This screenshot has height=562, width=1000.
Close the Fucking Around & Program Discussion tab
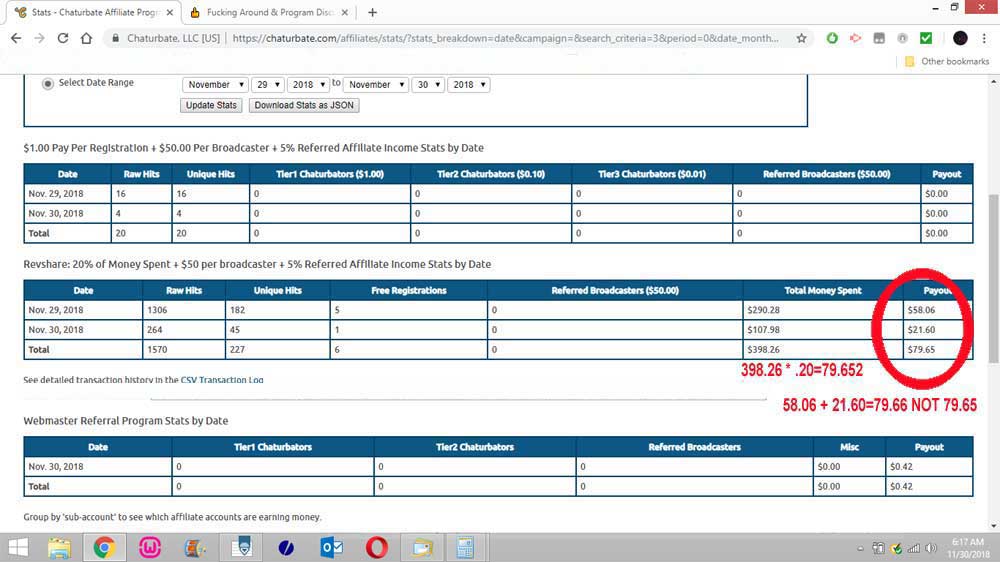point(344,12)
